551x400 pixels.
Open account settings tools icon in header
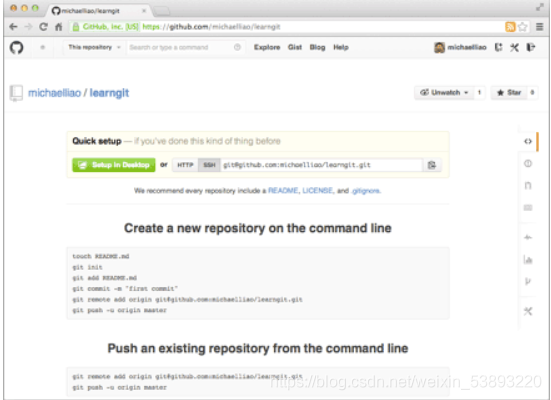(514, 47)
